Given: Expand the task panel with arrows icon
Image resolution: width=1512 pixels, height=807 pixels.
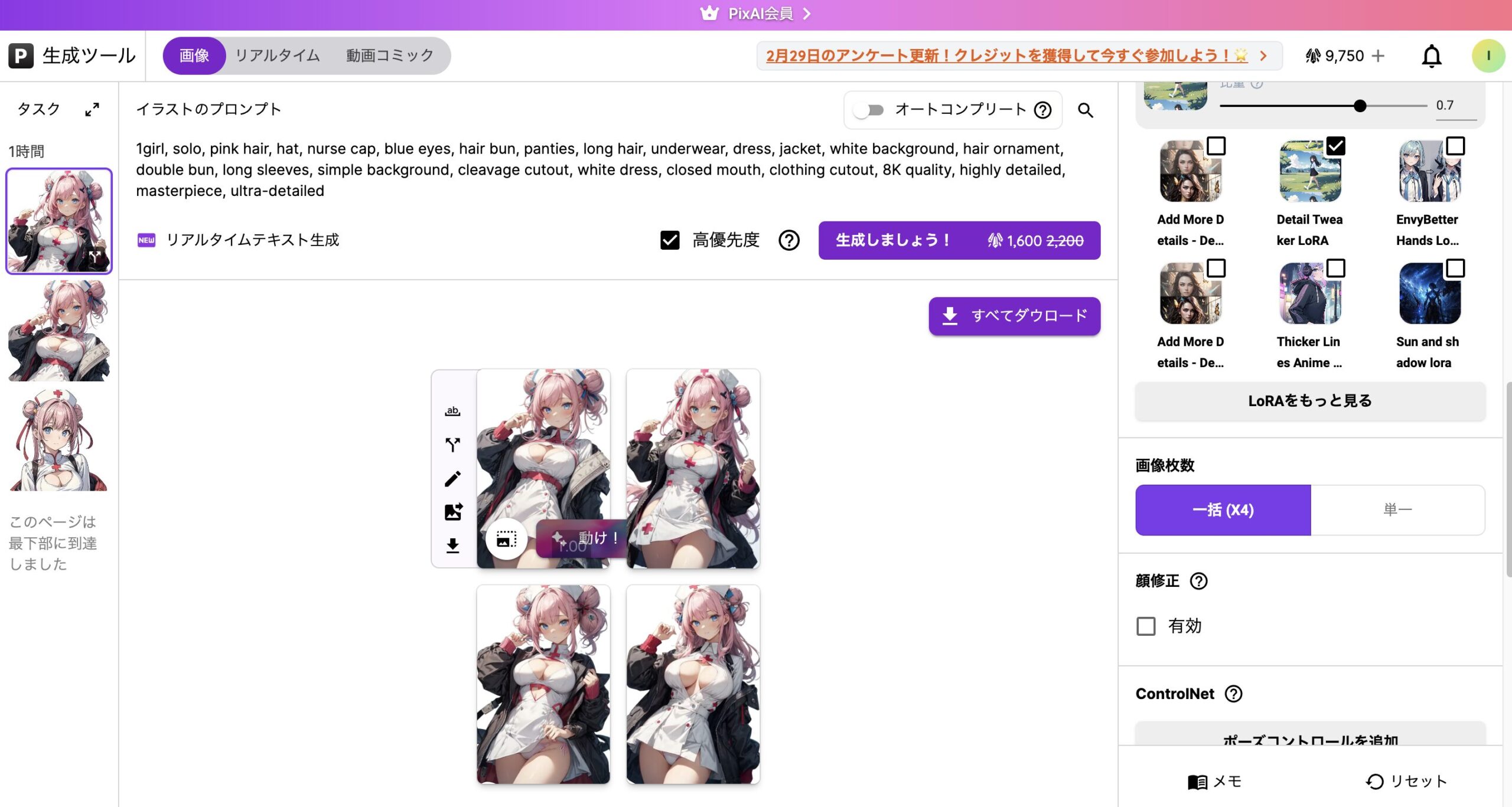Looking at the screenshot, I should point(92,109).
